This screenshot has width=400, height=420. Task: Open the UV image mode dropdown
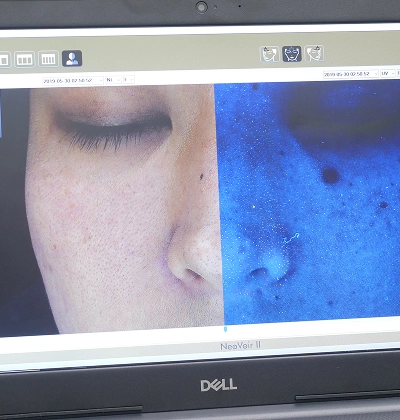point(388,73)
